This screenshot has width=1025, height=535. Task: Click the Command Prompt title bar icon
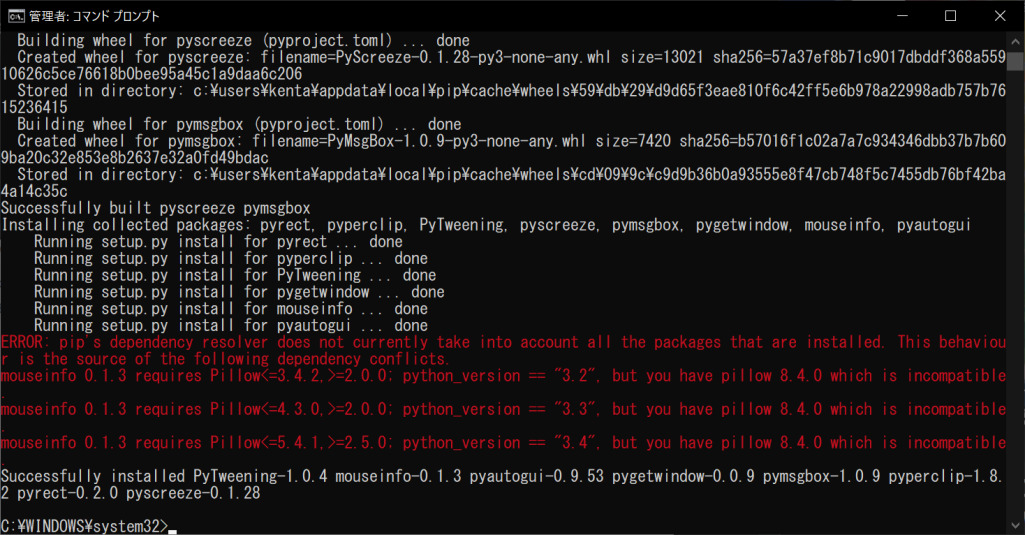[x=16, y=16]
